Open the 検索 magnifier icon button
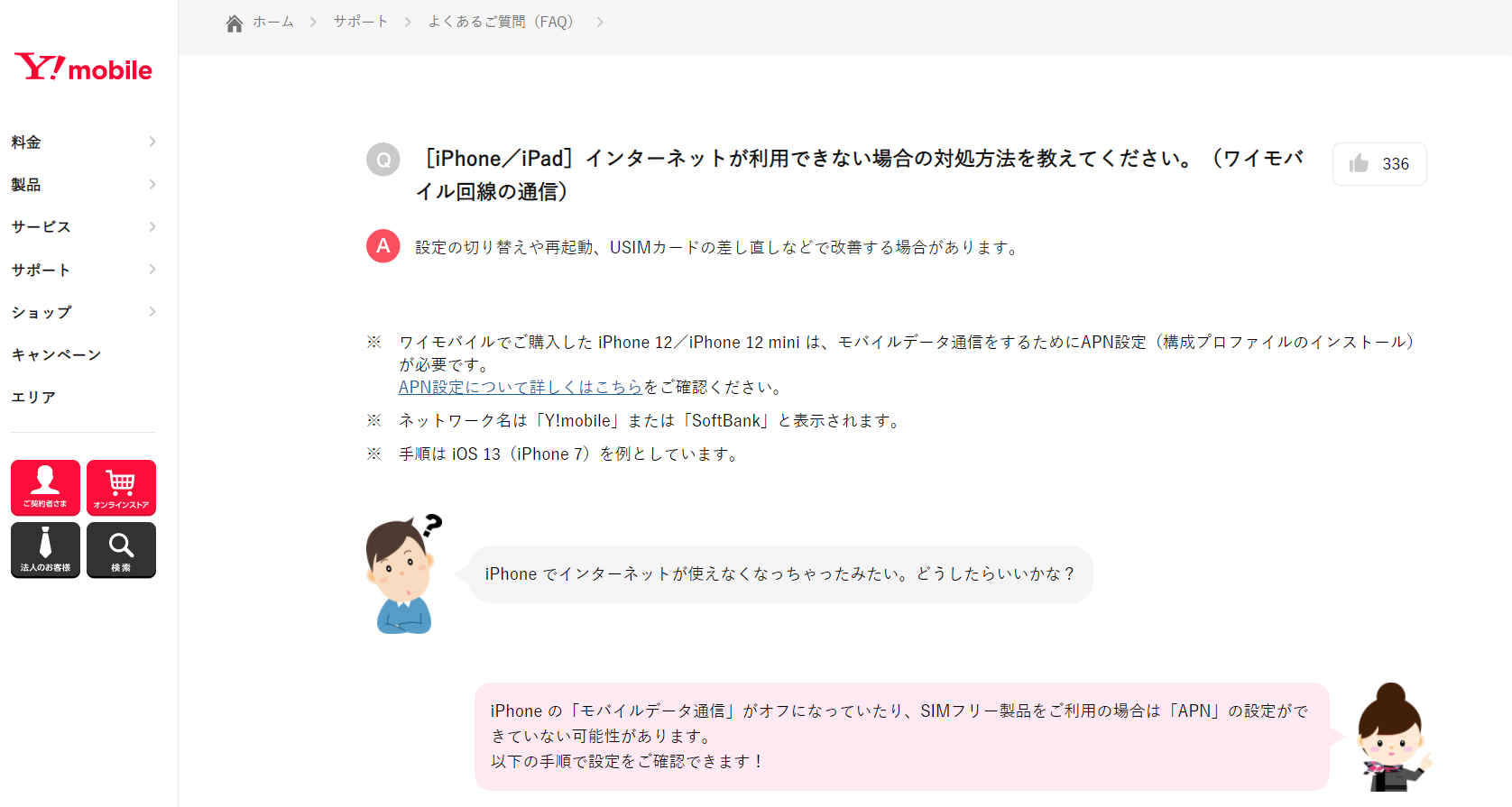 pyautogui.click(x=121, y=550)
